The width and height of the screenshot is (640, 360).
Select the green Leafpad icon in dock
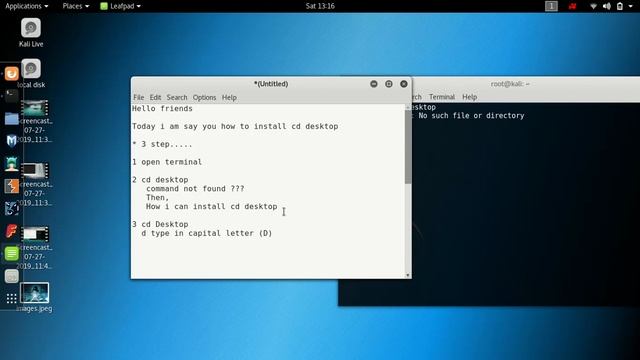(11, 253)
